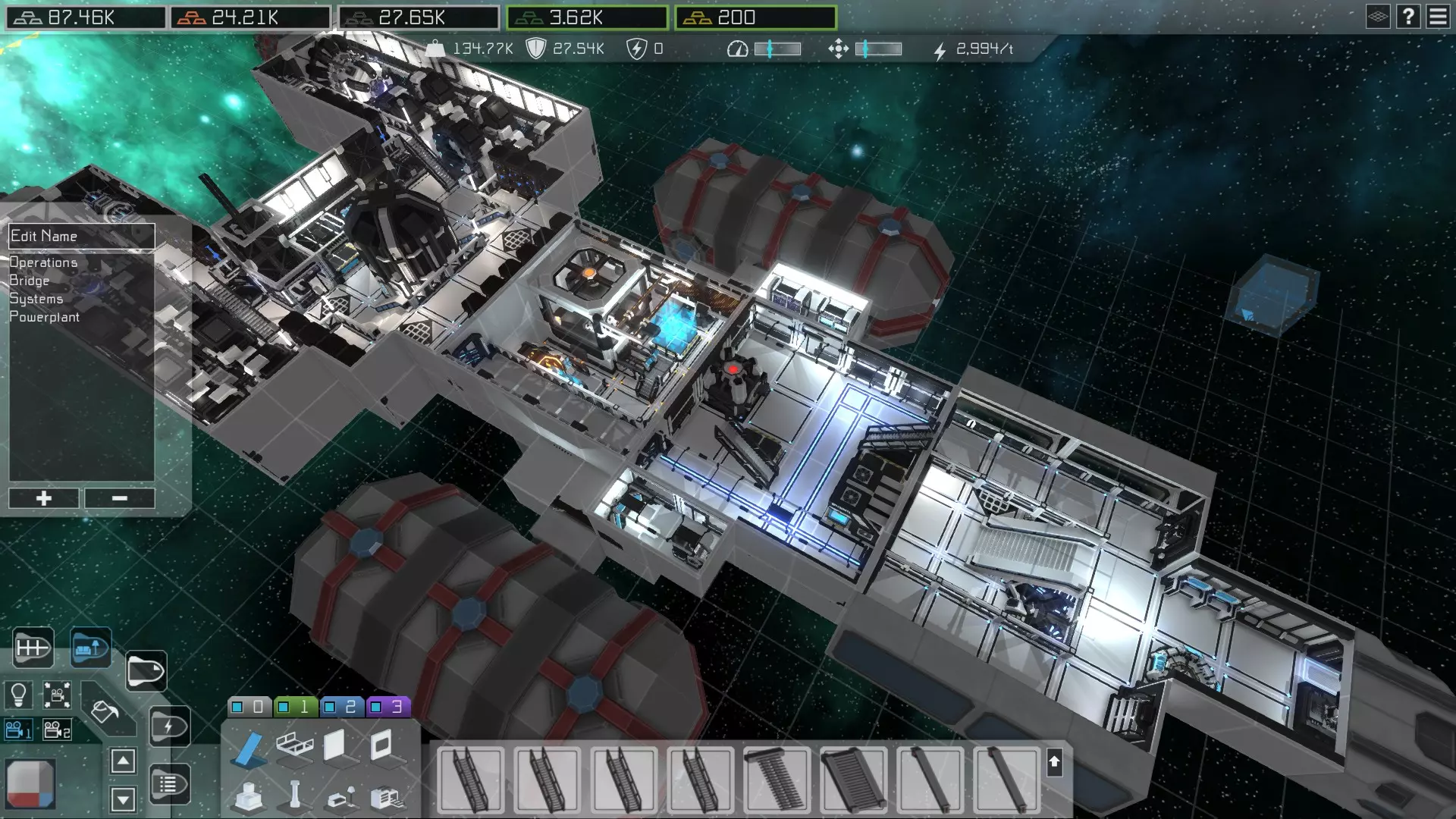Image resolution: width=1456 pixels, height=819 pixels.
Task: Open the ship power lightning mode
Action: tap(168, 726)
